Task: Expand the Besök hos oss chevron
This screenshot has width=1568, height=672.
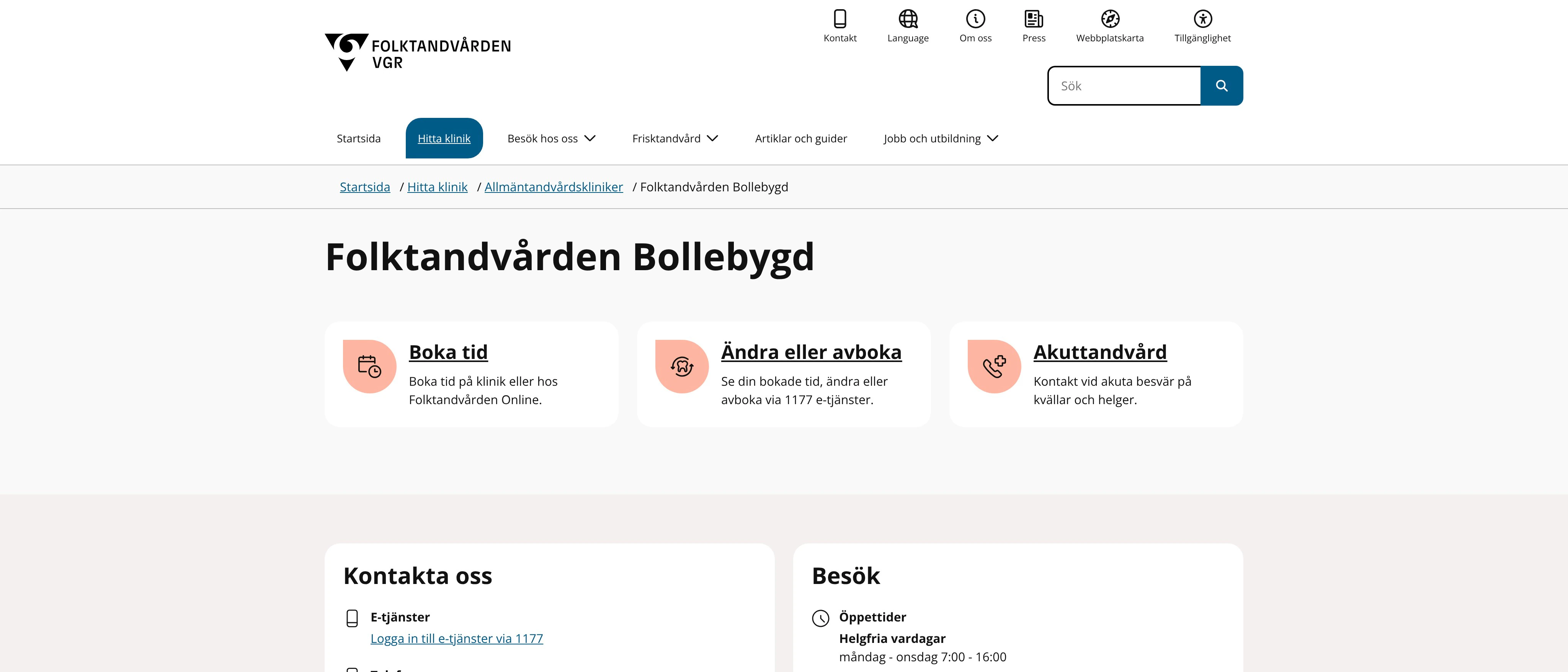Action: click(589, 138)
